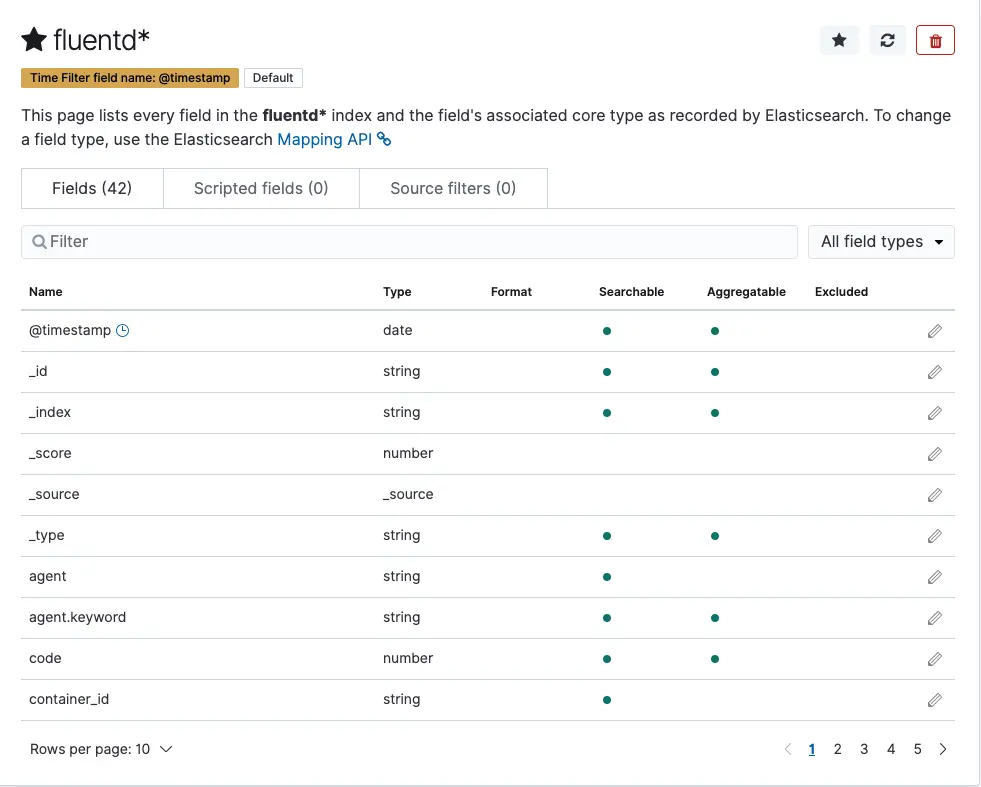Edit the code field using pencil icon

pos(935,659)
